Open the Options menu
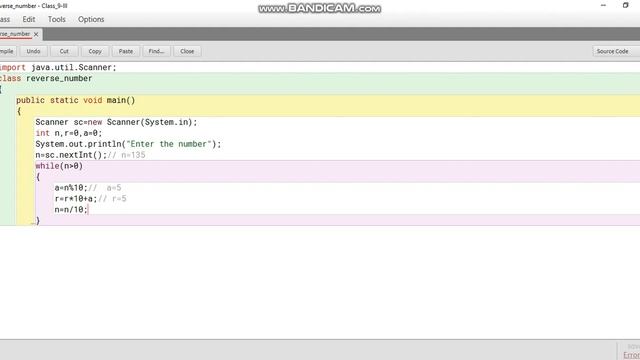640x360 pixels. [91, 19]
